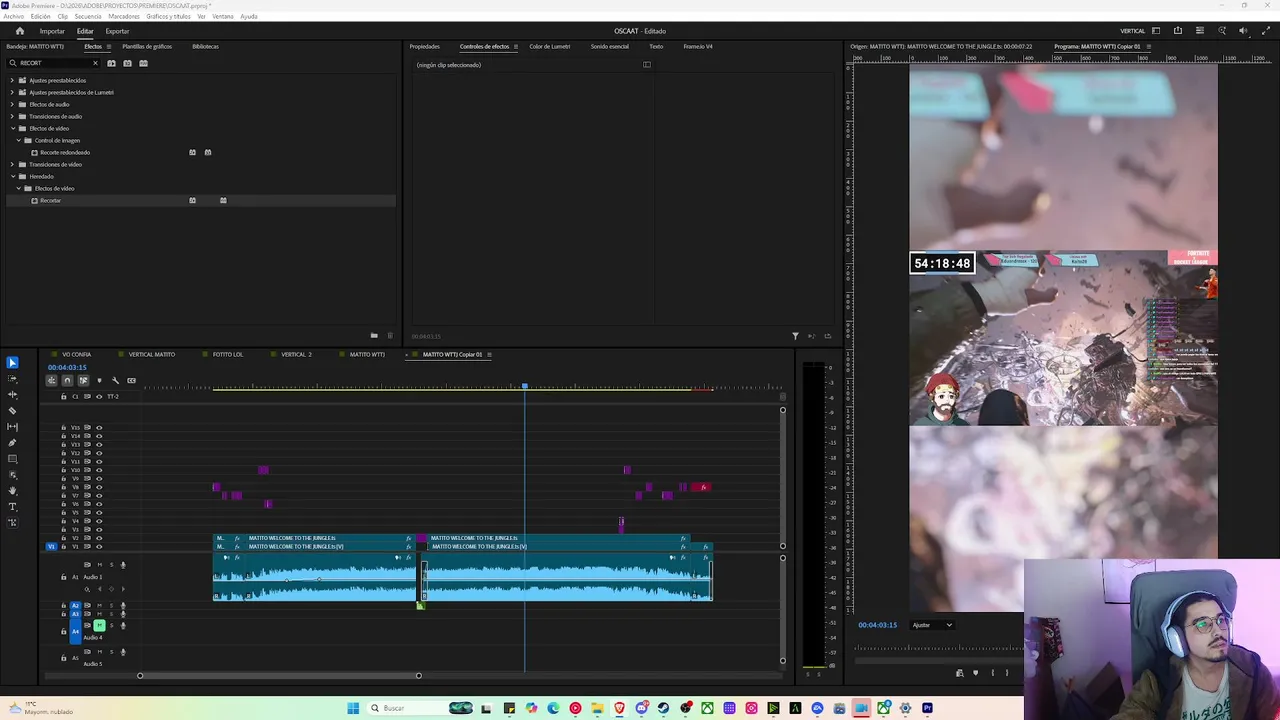Open the audio volume icon in header
The image size is (1280, 720).
[1243, 31]
